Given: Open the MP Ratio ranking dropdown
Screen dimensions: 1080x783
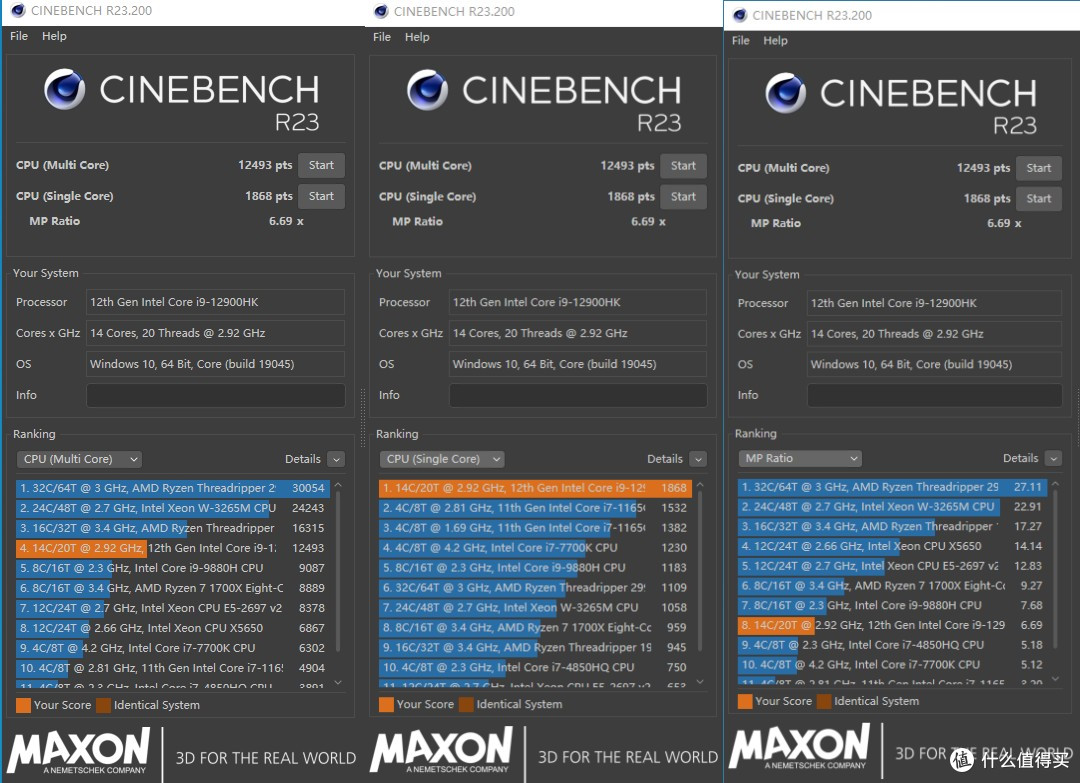Looking at the screenshot, I should click(x=800, y=458).
